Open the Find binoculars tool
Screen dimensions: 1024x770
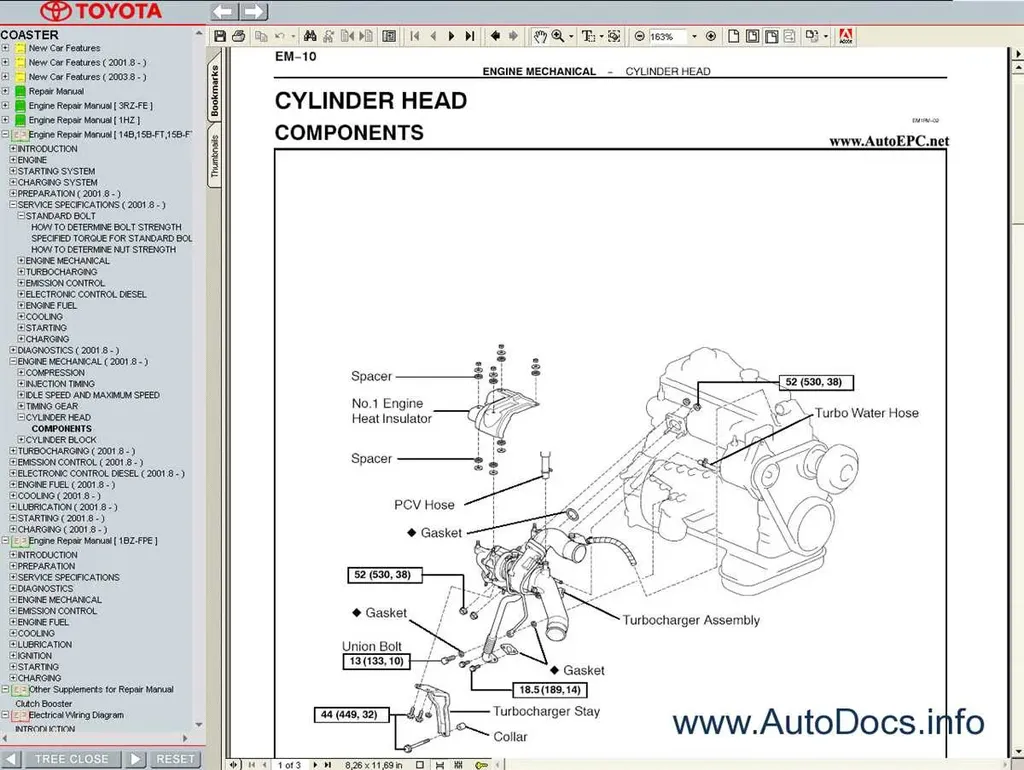pyautogui.click(x=310, y=37)
